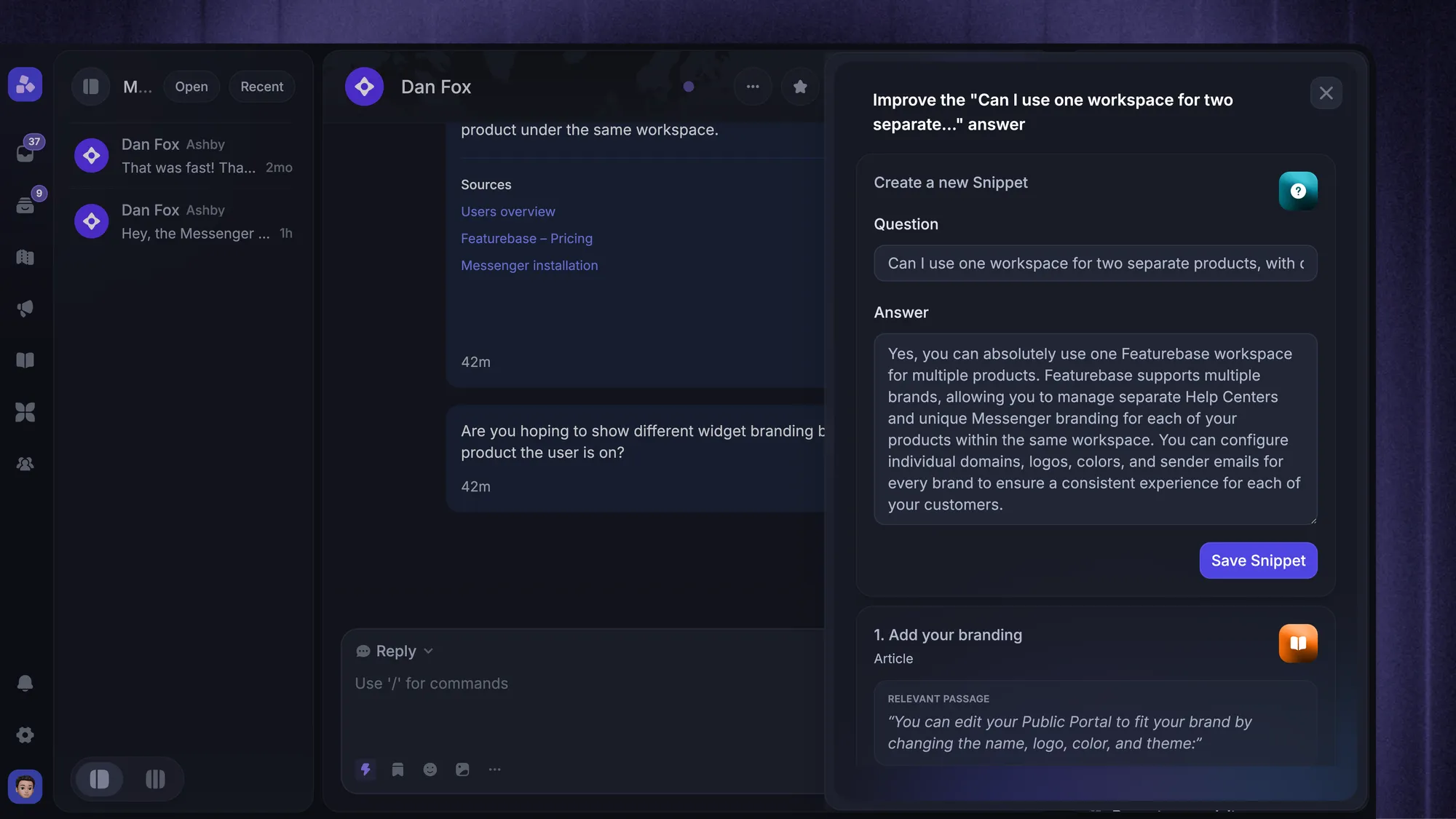Open Dan Fox conversation from 1h ago
The image size is (1456, 819).
pyautogui.click(x=183, y=221)
